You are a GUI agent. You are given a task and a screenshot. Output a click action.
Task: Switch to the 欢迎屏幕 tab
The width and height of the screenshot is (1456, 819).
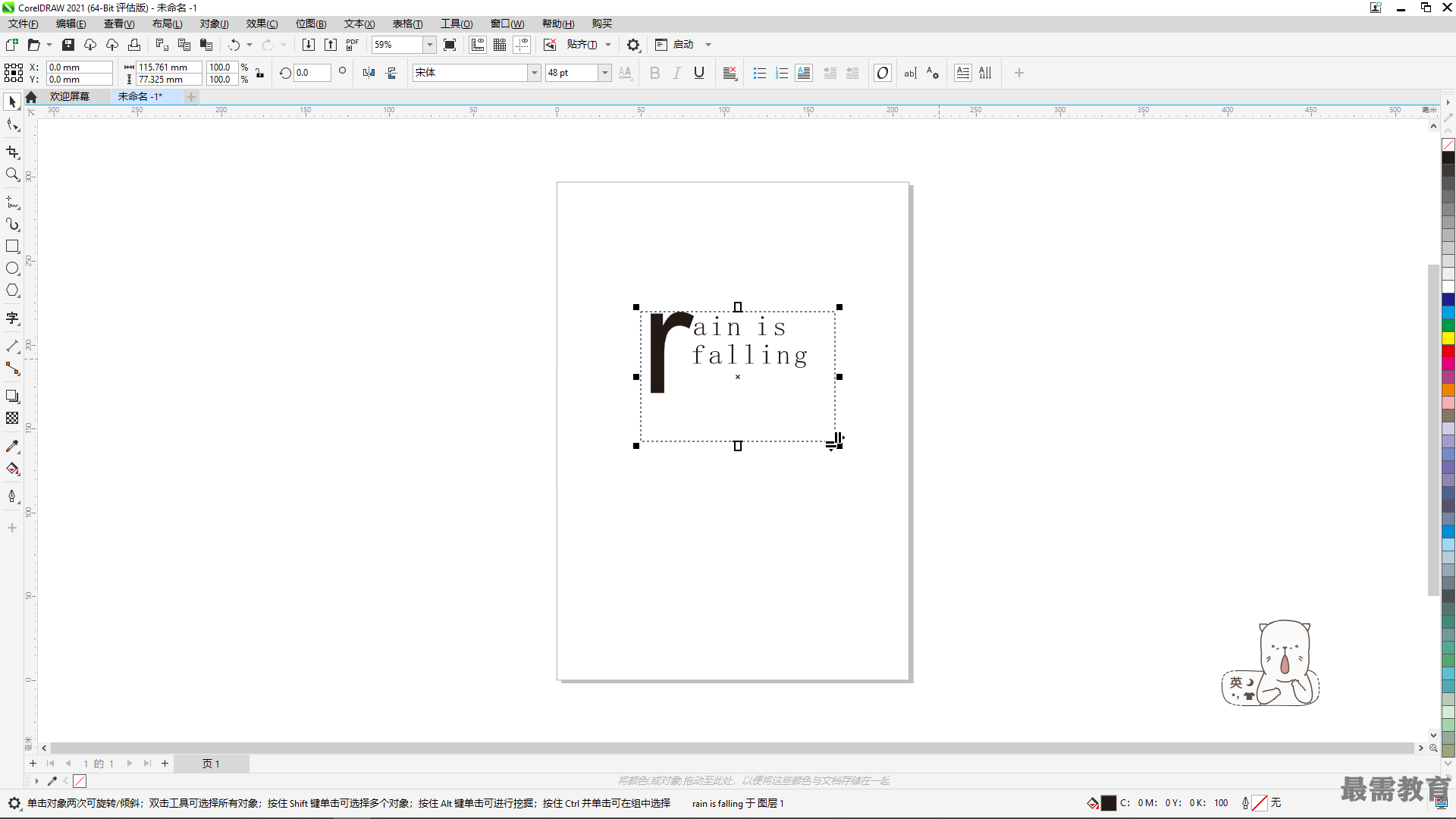(x=69, y=96)
